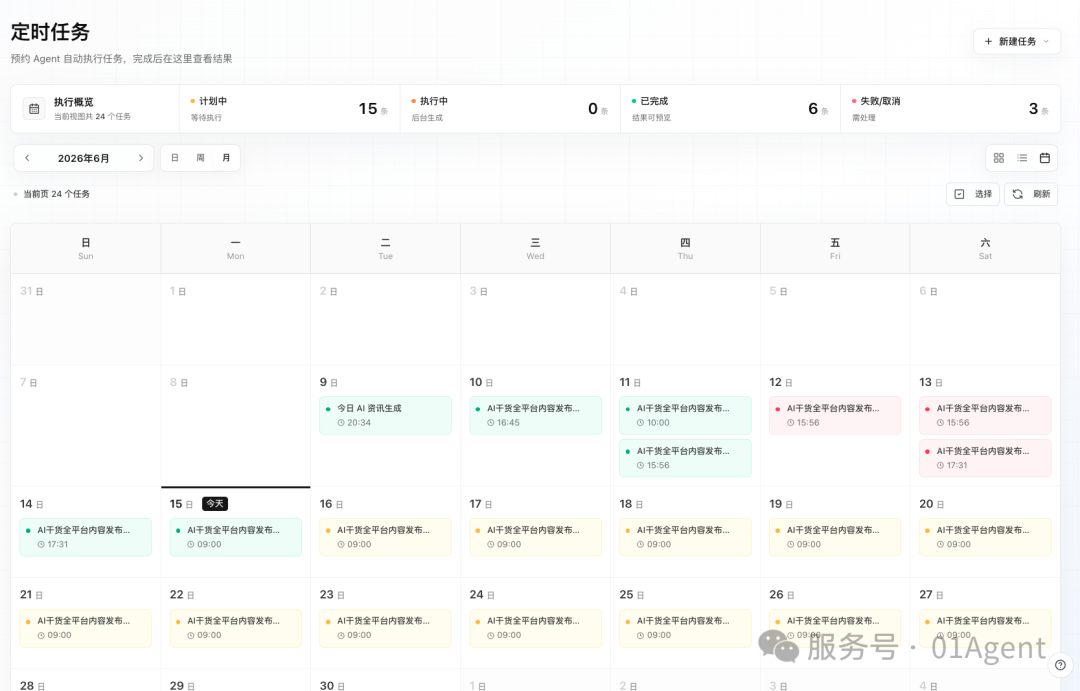Open the failed task on the 12th at 15:56

[x=835, y=415]
